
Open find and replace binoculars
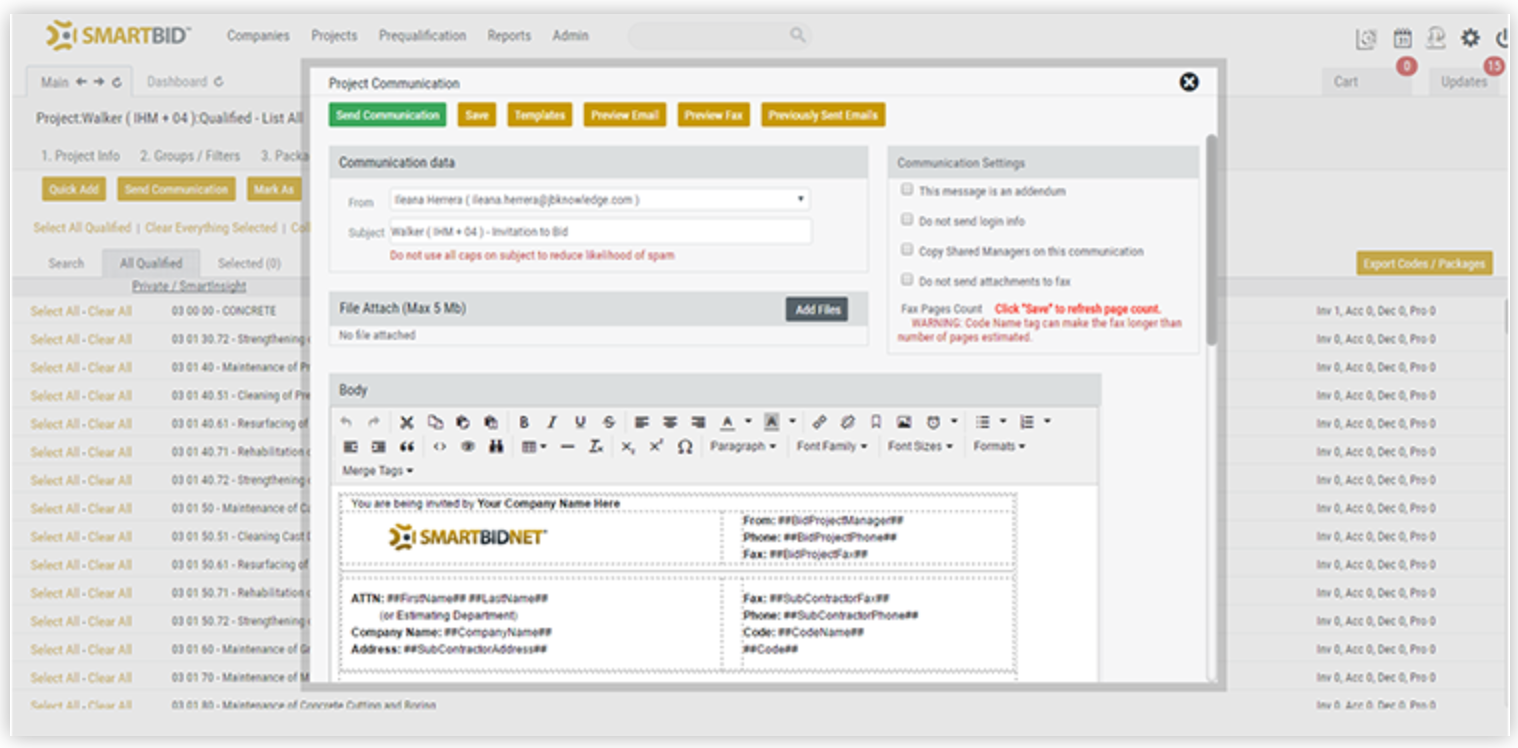click(495, 446)
